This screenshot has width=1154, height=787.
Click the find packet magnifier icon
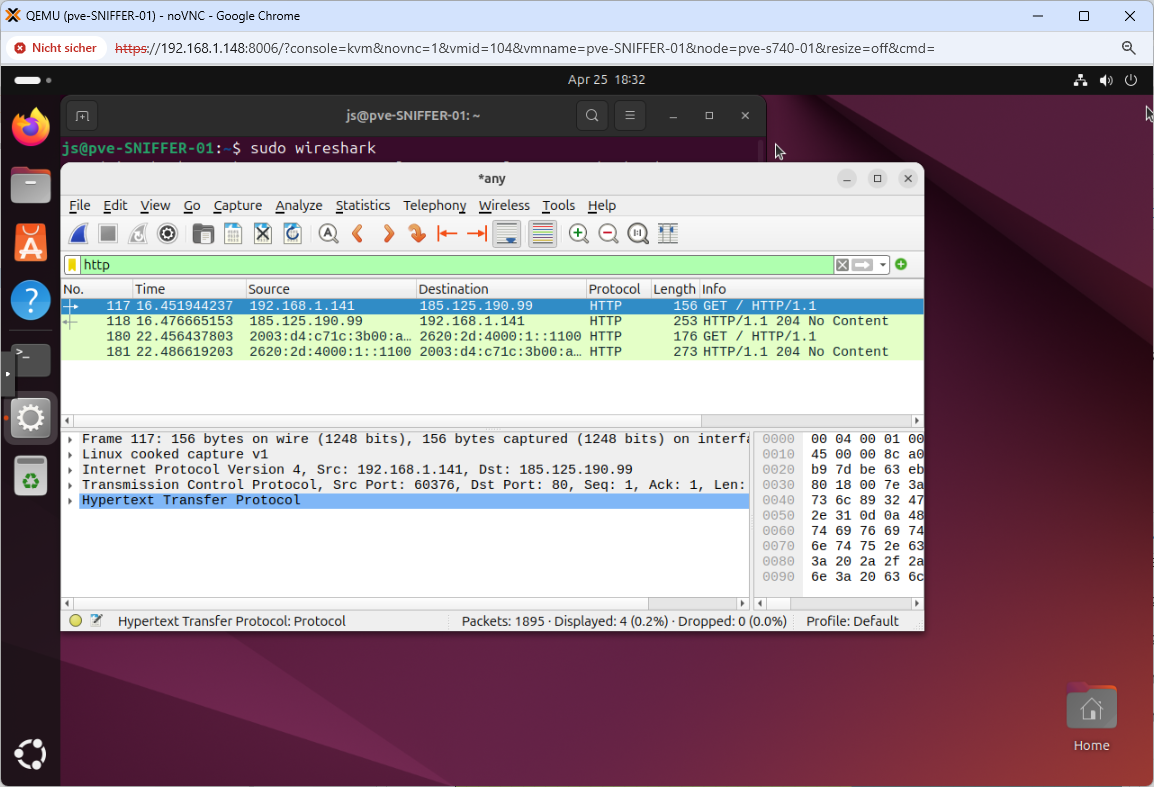[x=328, y=234]
